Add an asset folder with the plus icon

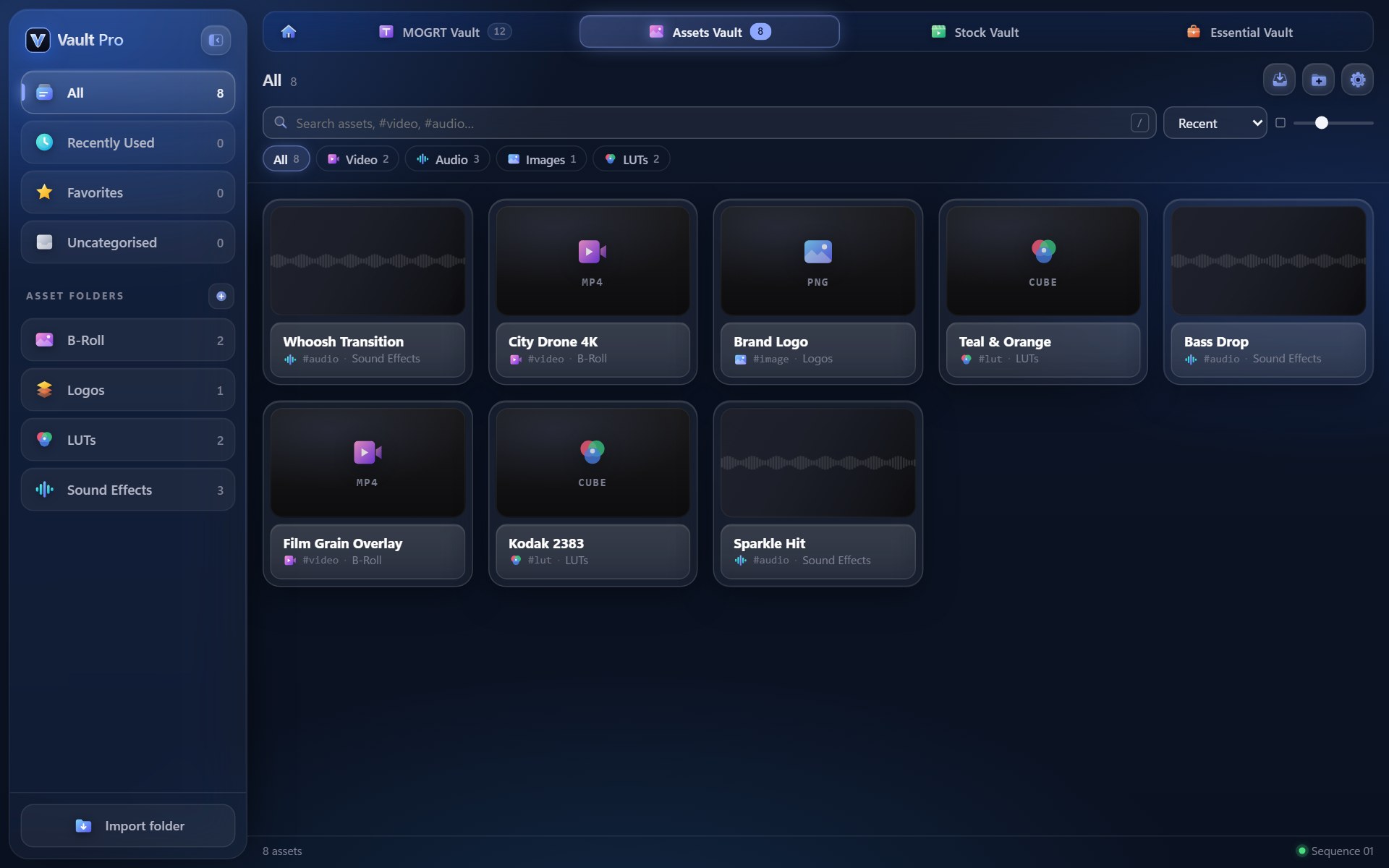pos(221,296)
